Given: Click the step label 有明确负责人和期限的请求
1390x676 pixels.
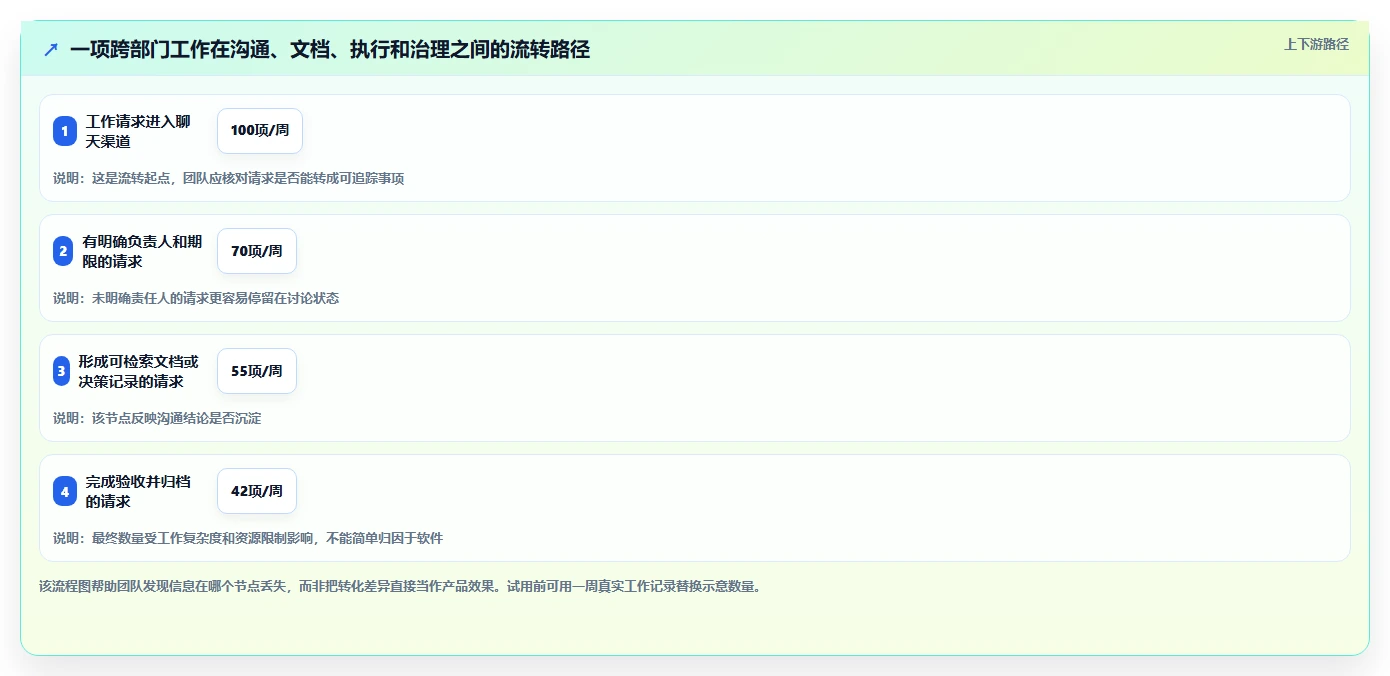Looking at the screenshot, I should coord(142,251).
